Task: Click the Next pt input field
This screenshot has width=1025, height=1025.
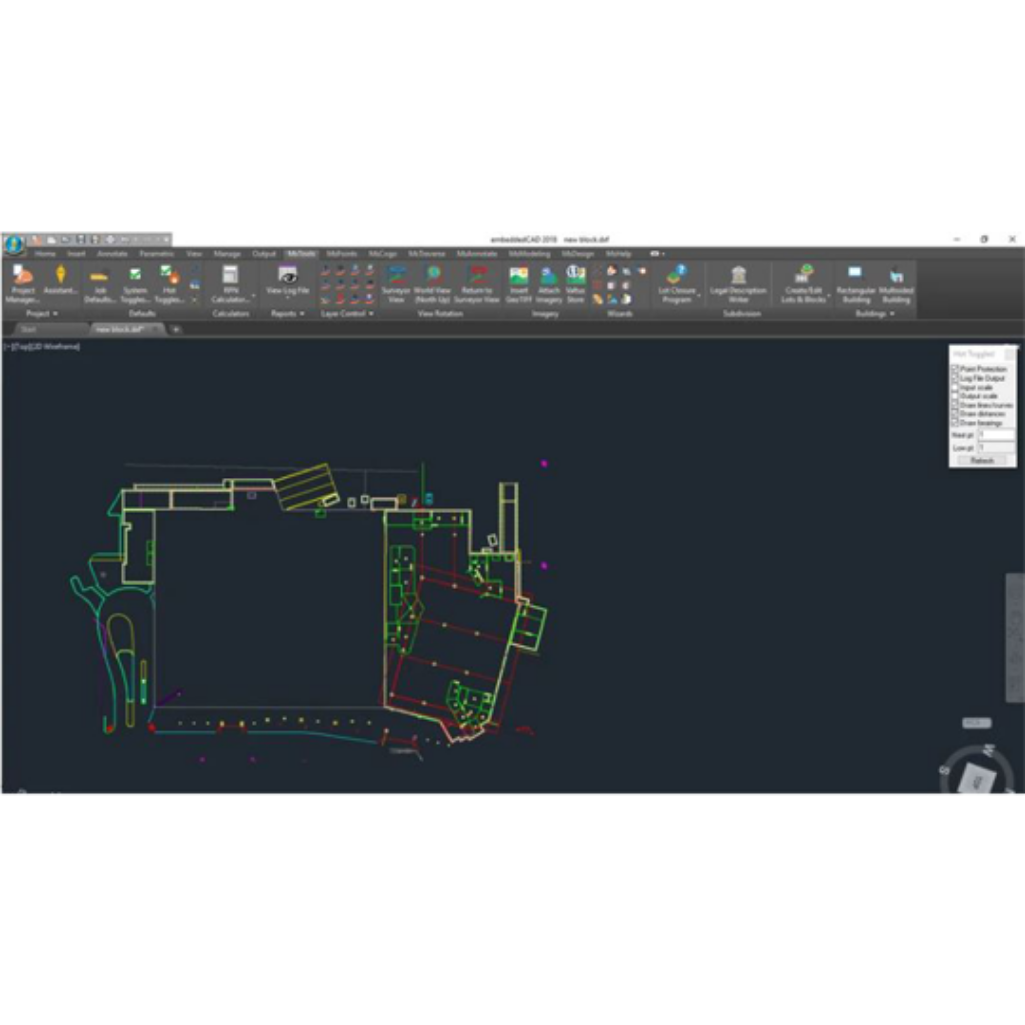Action: 996,435
